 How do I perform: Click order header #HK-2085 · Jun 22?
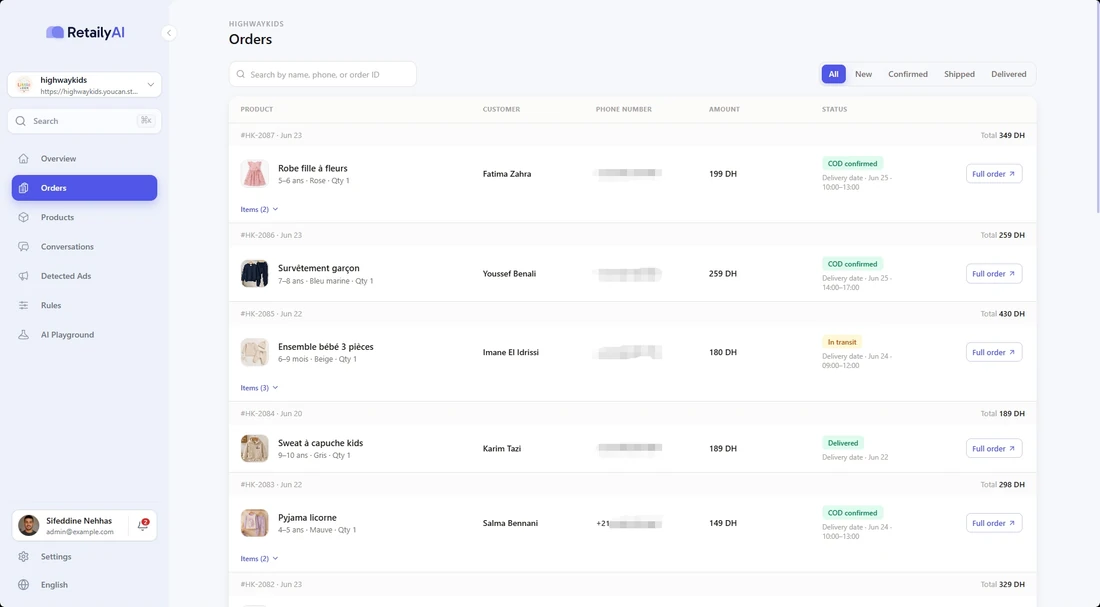pos(271,314)
